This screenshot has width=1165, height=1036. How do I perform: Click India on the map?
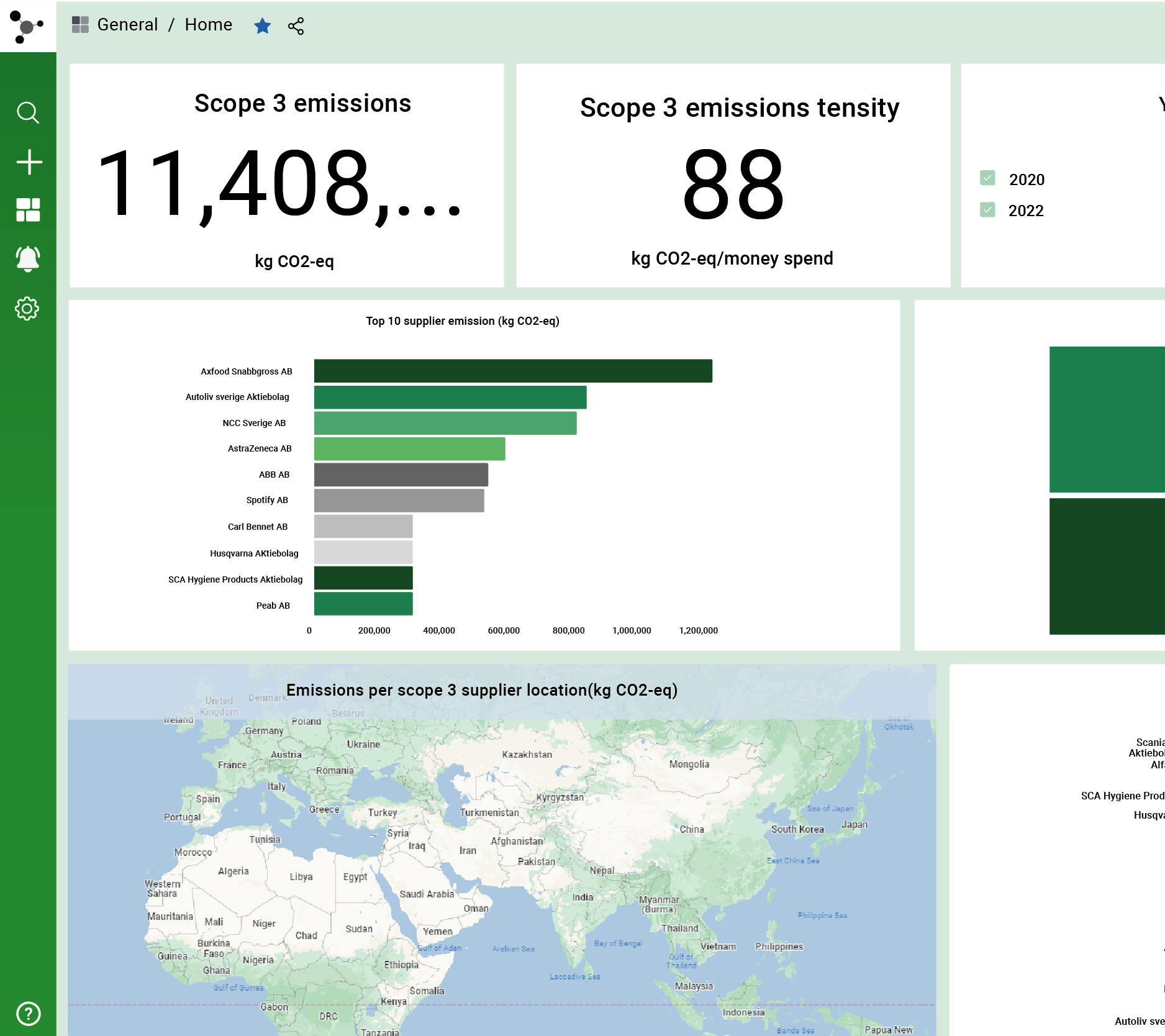[582, 897]
